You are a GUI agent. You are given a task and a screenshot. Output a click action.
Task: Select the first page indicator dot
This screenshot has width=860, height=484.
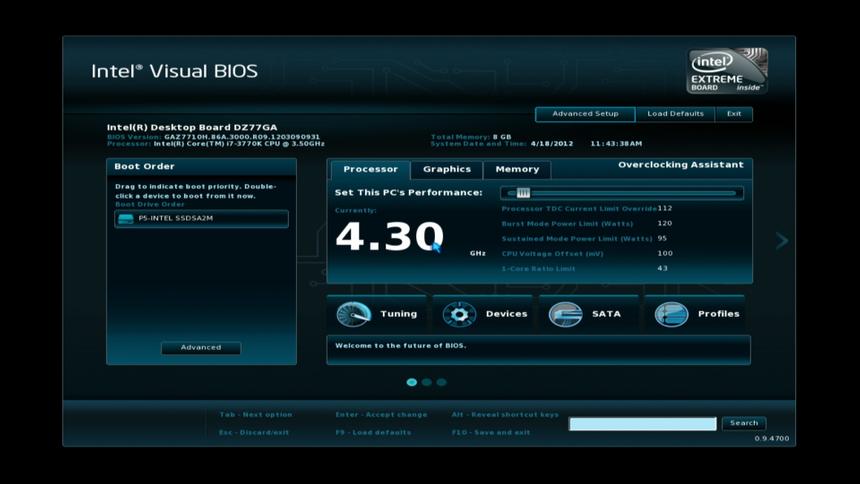click(x=412, y=382)
